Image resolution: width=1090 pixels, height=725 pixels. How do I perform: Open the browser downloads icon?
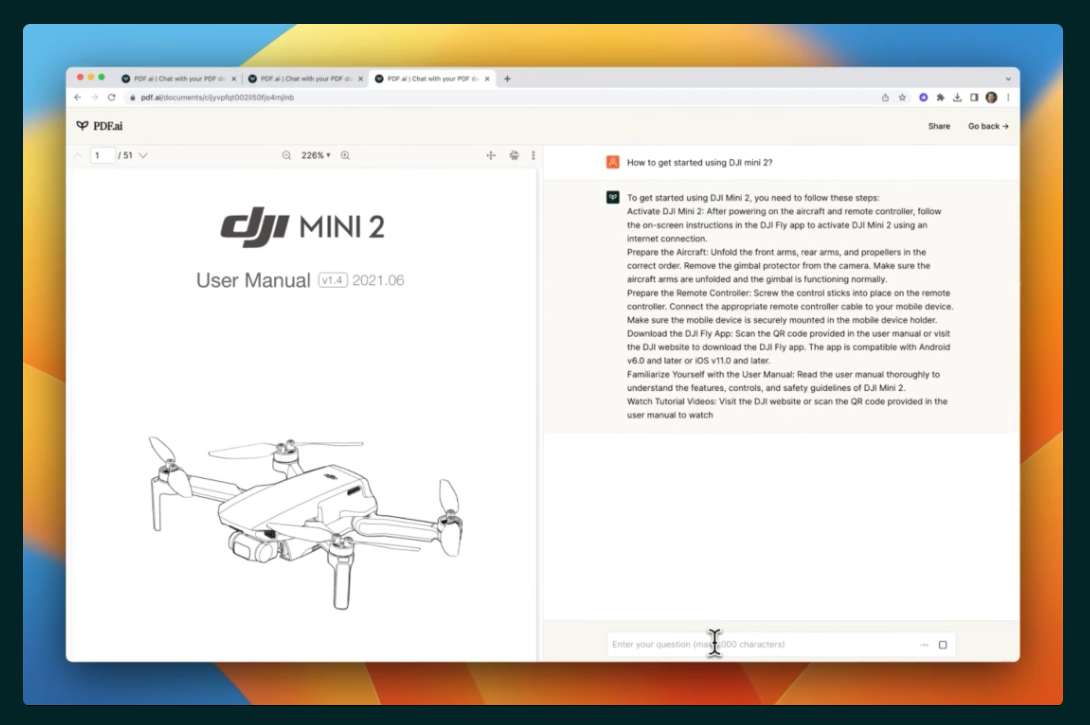[957, 97]
